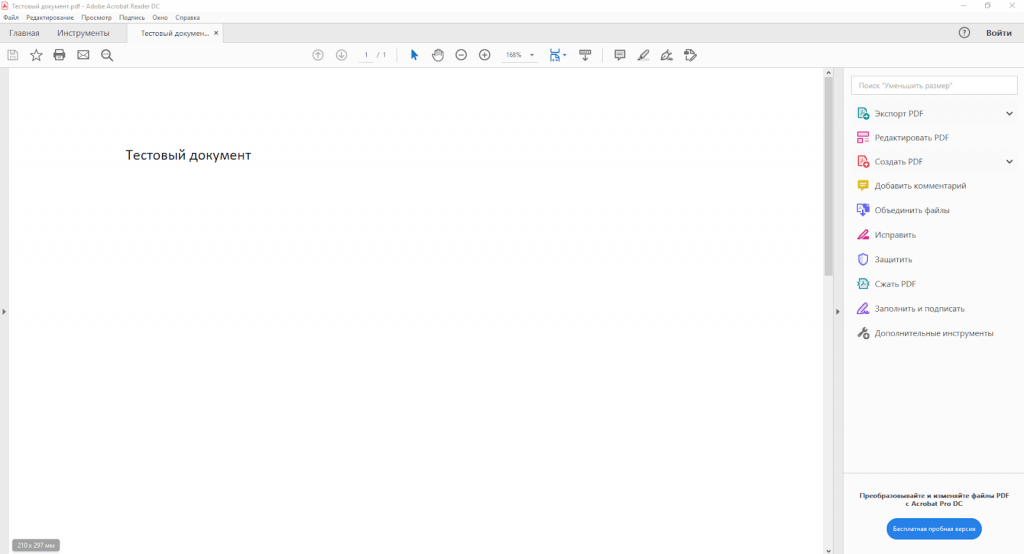Go to previous page arrow up icon

(318, 55)
